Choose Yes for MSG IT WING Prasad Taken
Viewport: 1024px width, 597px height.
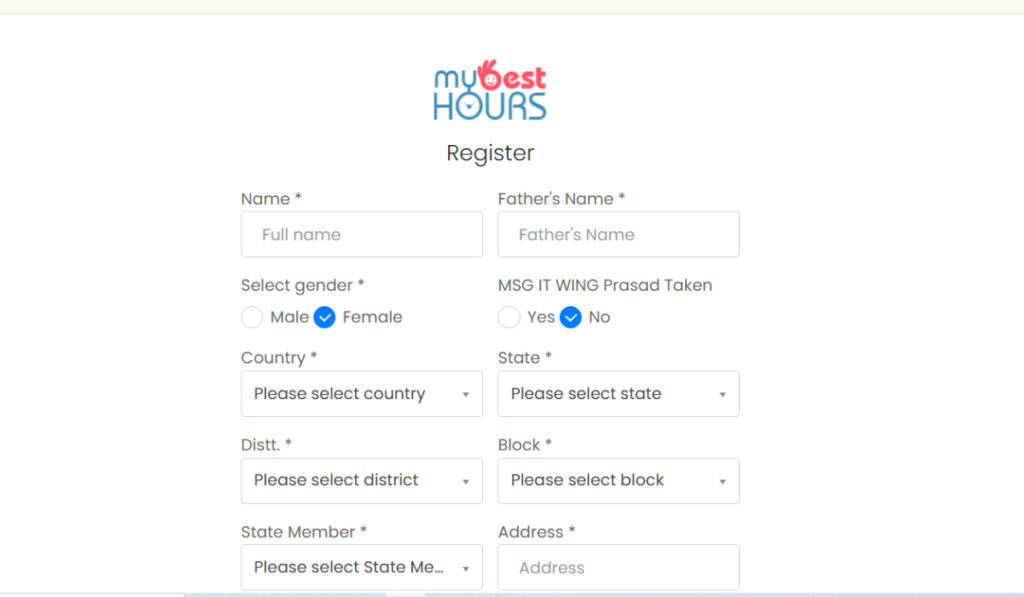click(x=509, y=317)
